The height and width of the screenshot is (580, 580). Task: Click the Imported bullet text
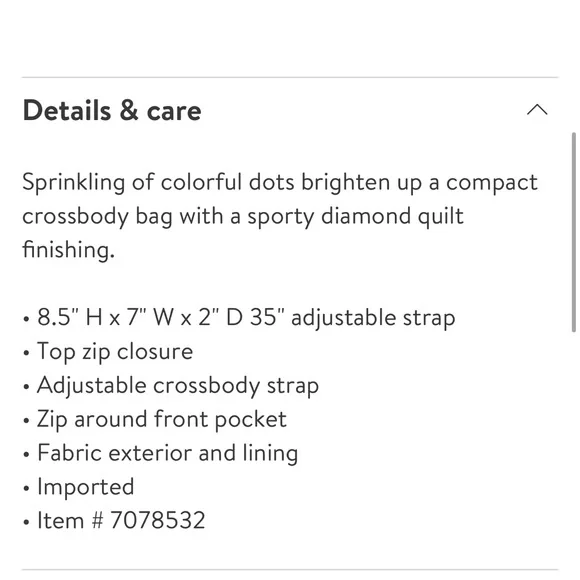click(x=86, y=487)
